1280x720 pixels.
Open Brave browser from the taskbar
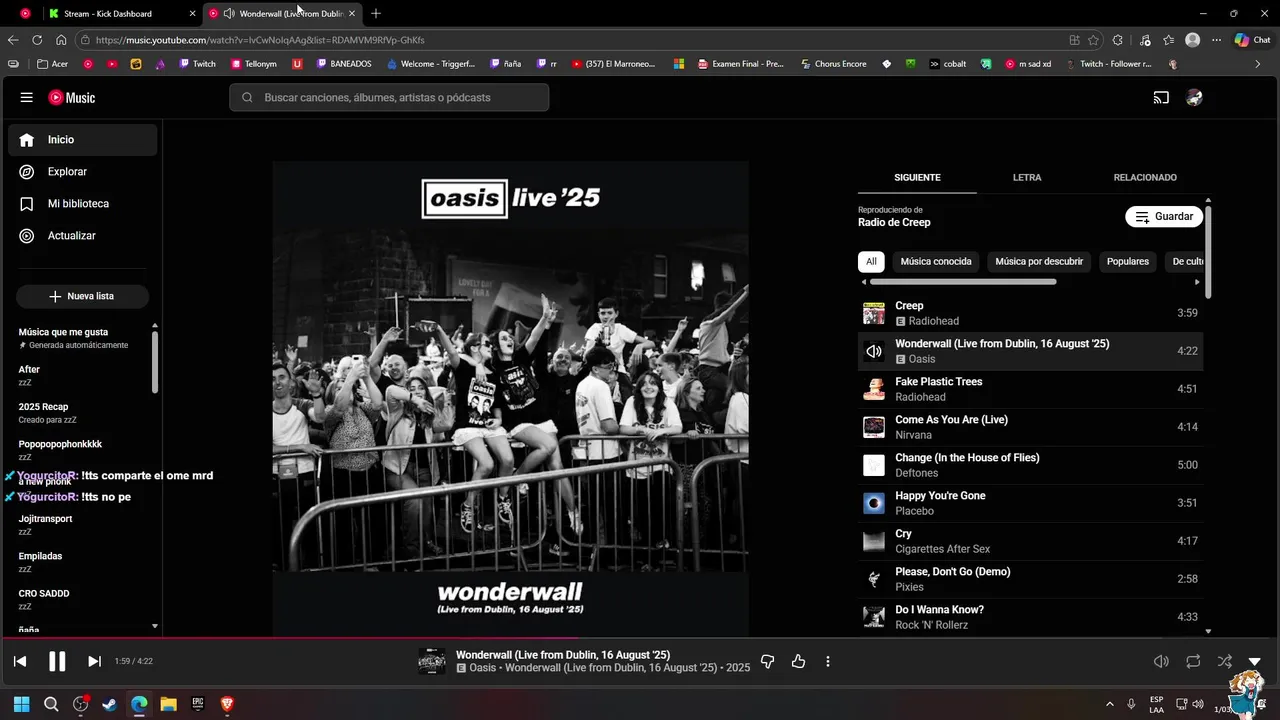[227, 704]
